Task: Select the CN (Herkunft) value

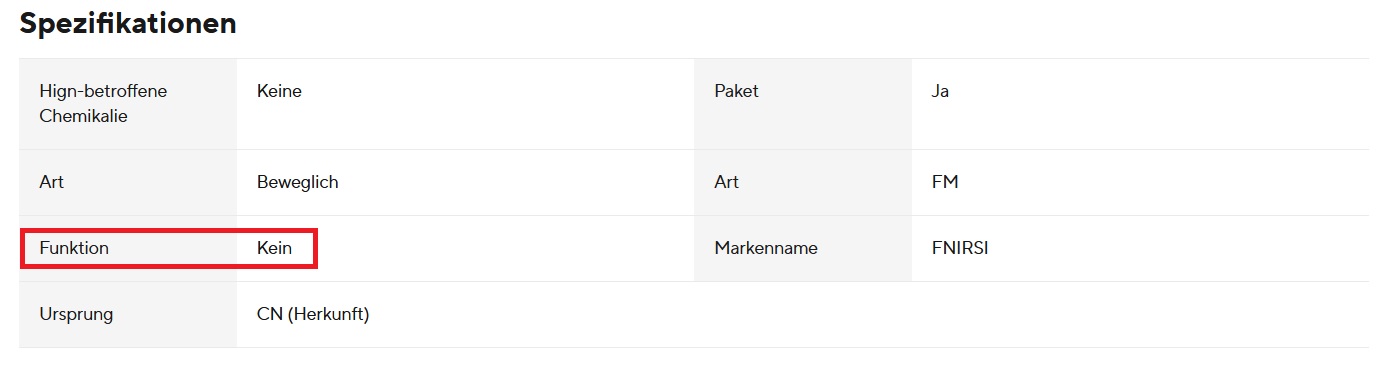Action: [x=313, y=314]
